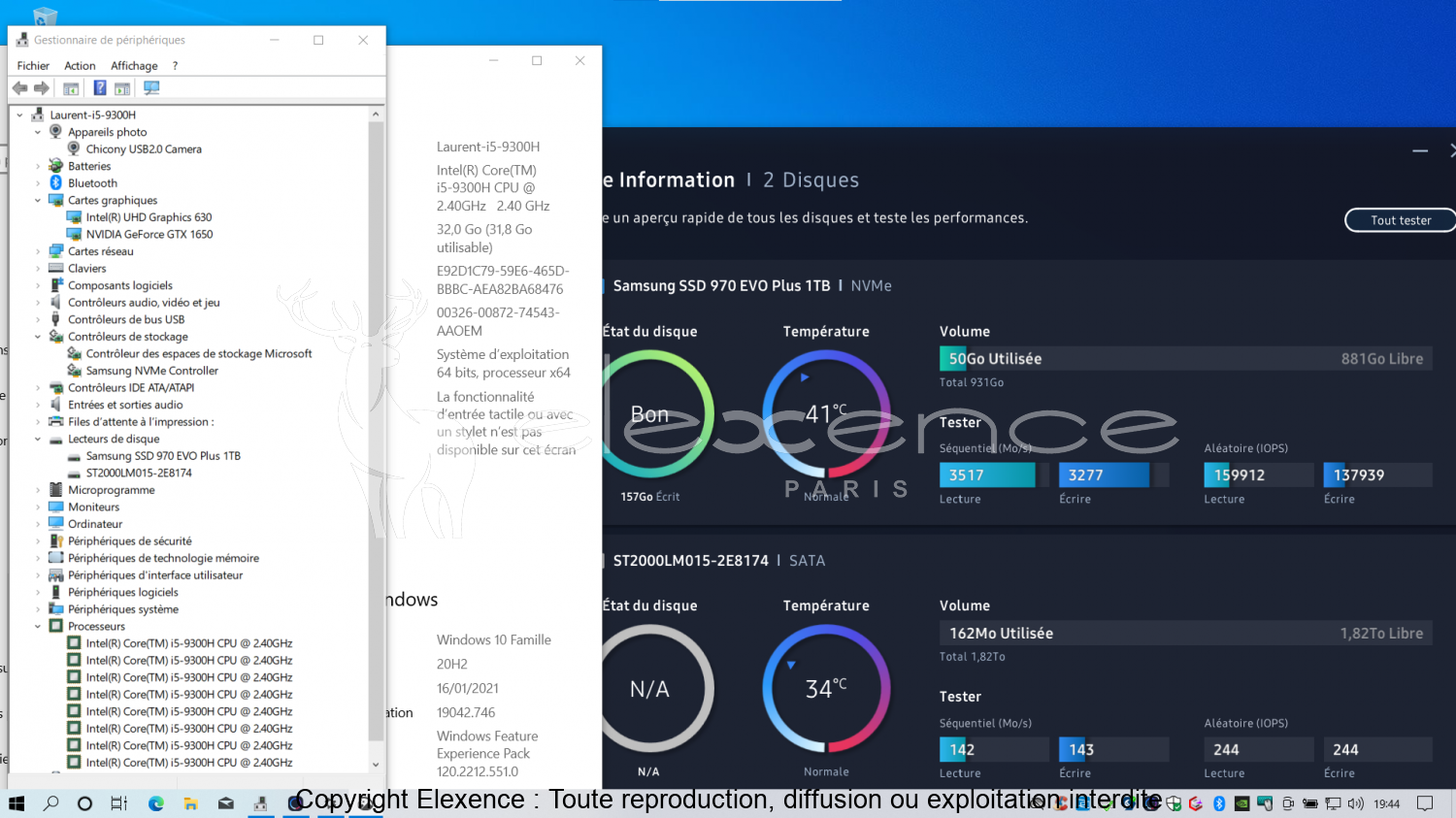1456x818 pixels.
Task: Click the Samsung sequential Écrire result 3277
Action: point(1113,474)
